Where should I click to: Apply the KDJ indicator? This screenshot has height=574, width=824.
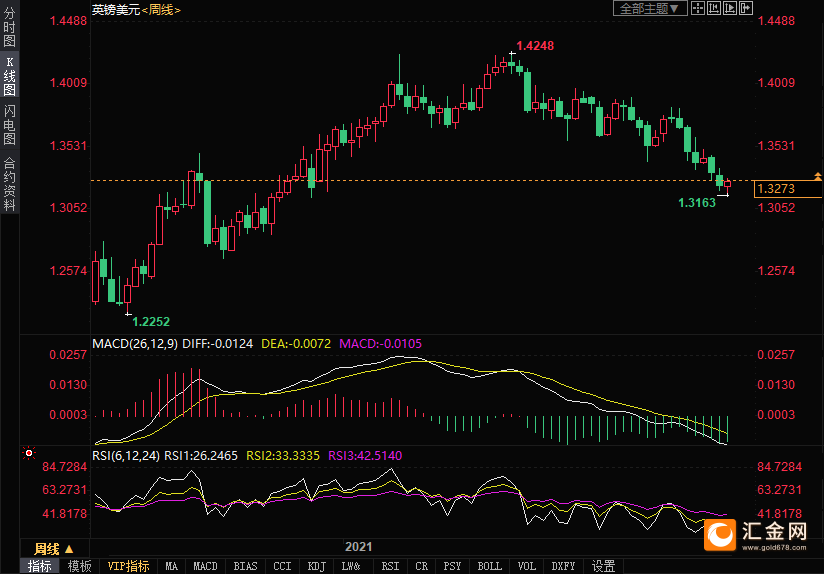[316, 566]
